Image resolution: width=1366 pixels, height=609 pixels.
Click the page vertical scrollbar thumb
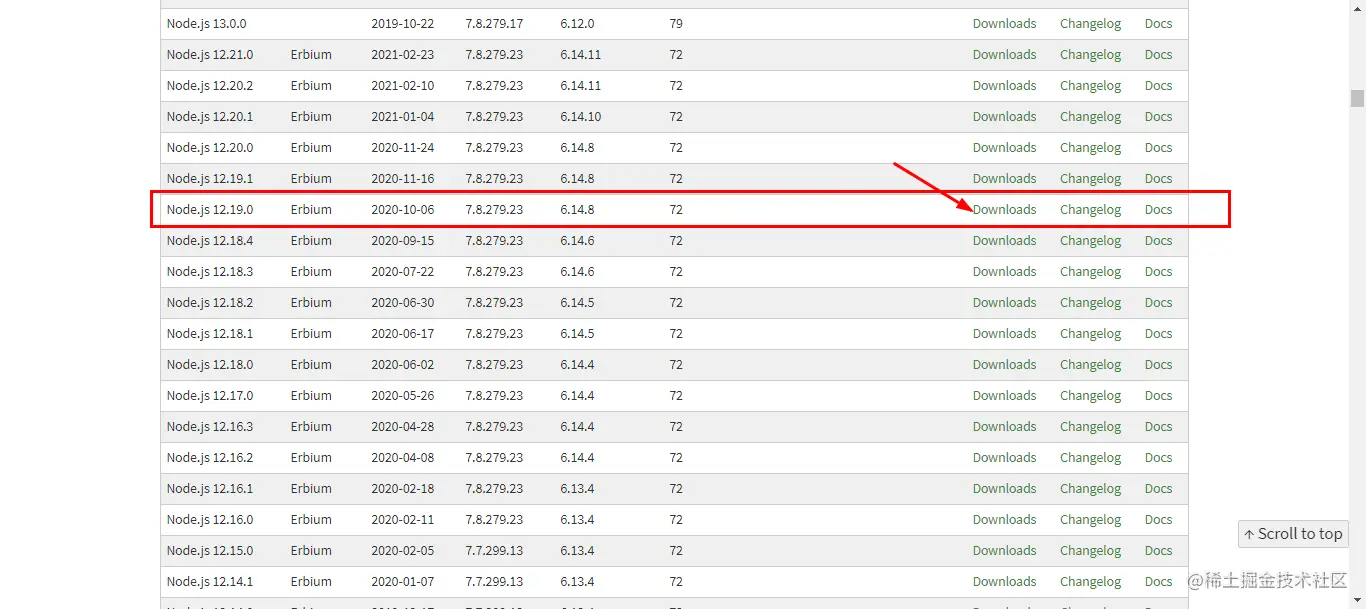point(1357,98)
